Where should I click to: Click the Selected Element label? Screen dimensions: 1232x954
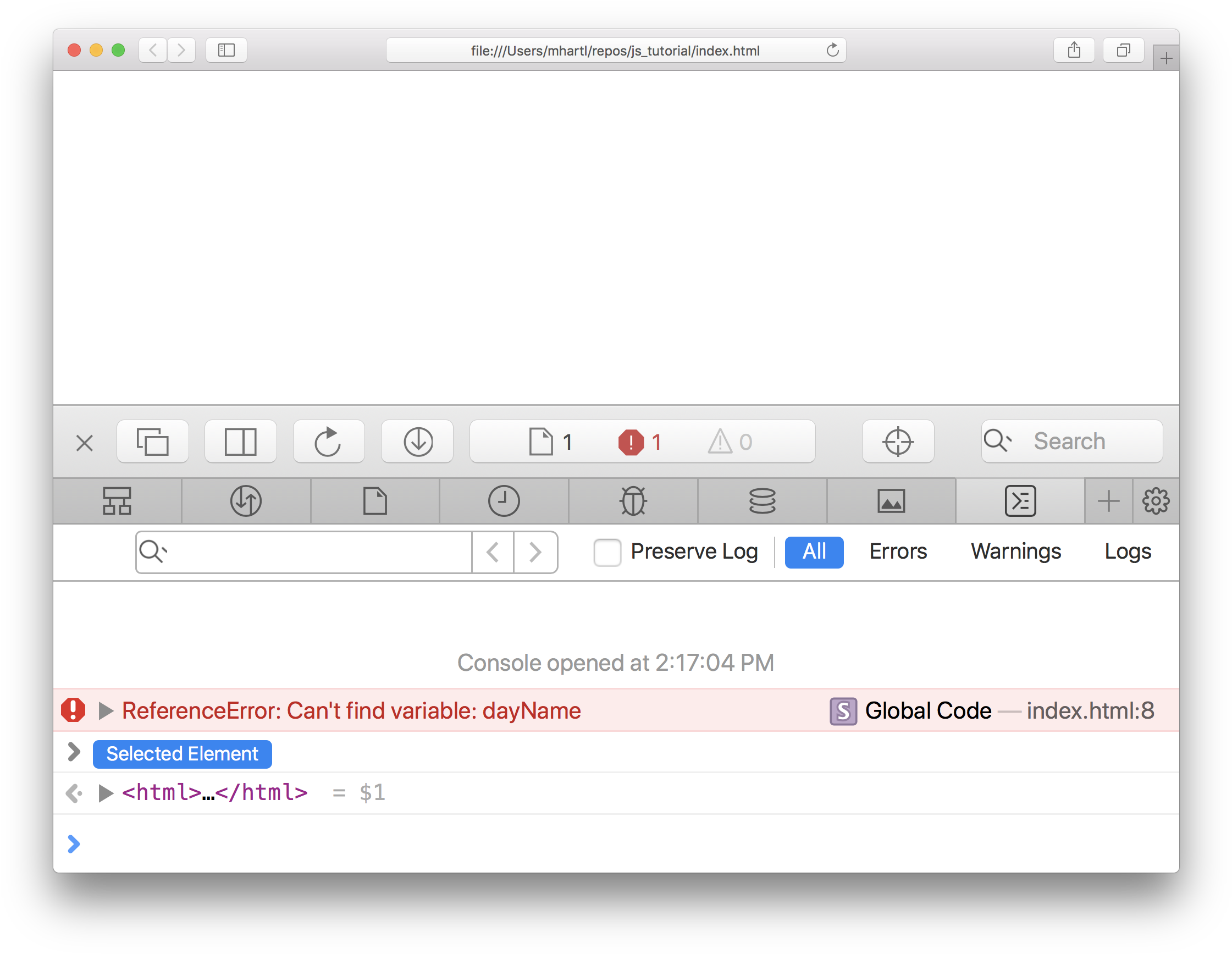[182, 754]
